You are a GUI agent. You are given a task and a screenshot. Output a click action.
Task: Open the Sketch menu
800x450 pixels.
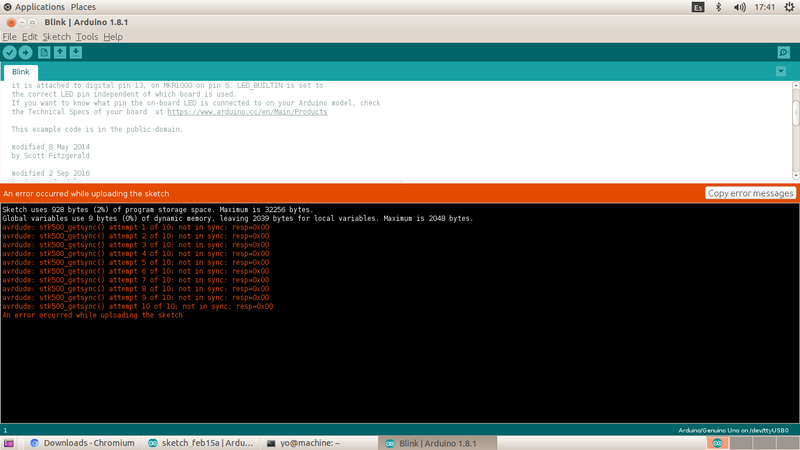[x=57, y=37]
